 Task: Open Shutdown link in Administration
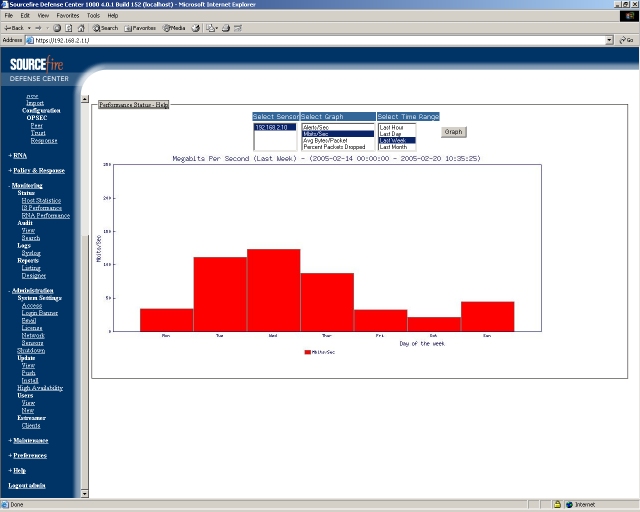click(31, 351)
